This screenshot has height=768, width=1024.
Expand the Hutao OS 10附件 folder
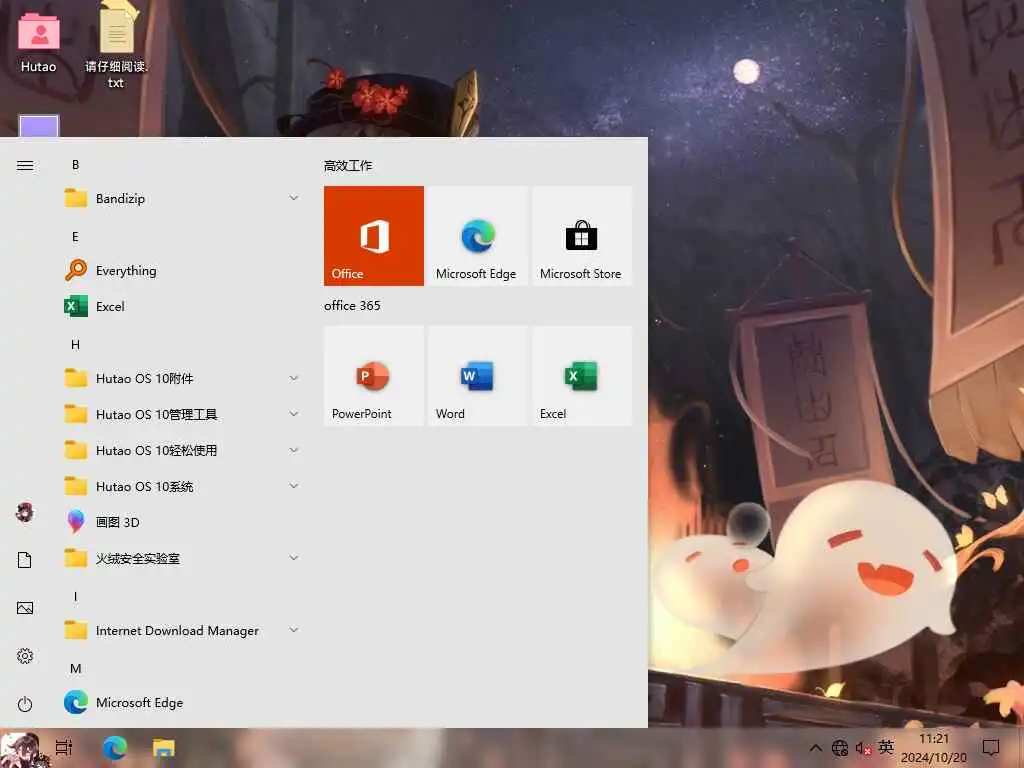[182, 378]
